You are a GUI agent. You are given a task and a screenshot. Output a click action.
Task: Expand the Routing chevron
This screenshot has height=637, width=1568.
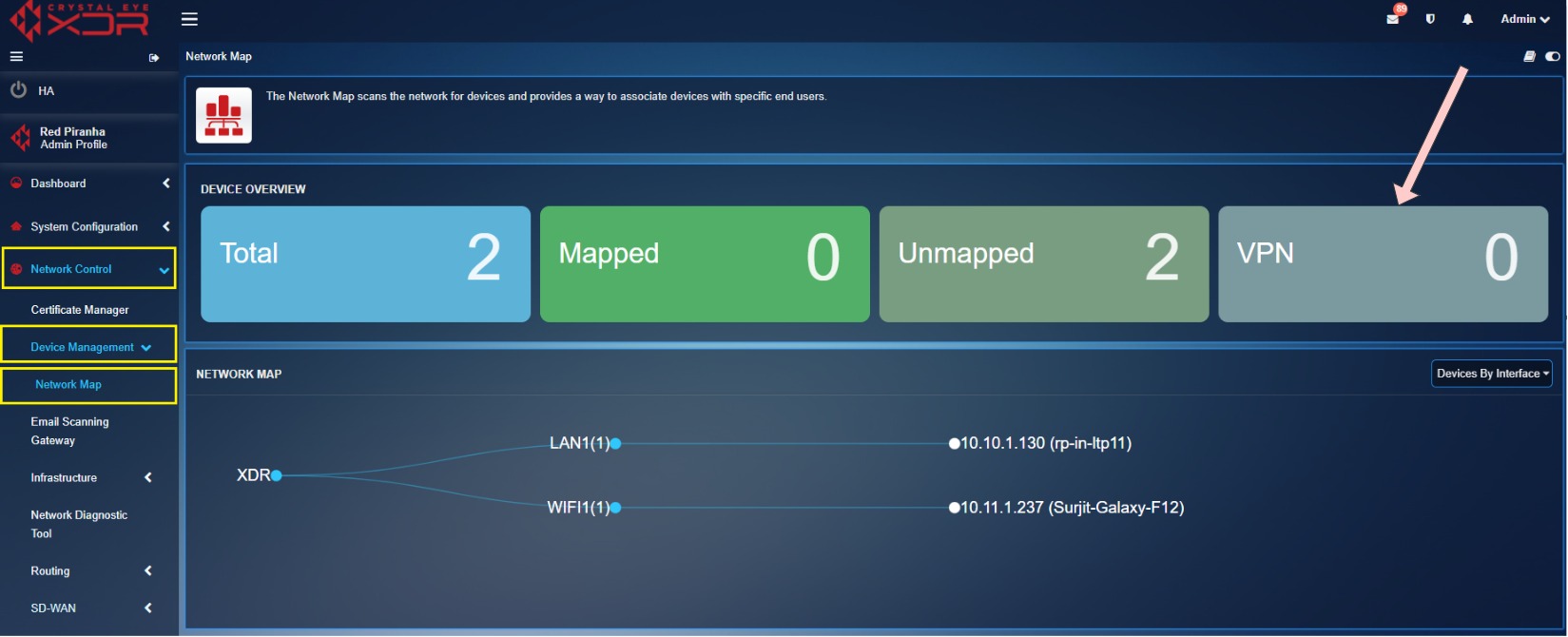coord(148,570)
